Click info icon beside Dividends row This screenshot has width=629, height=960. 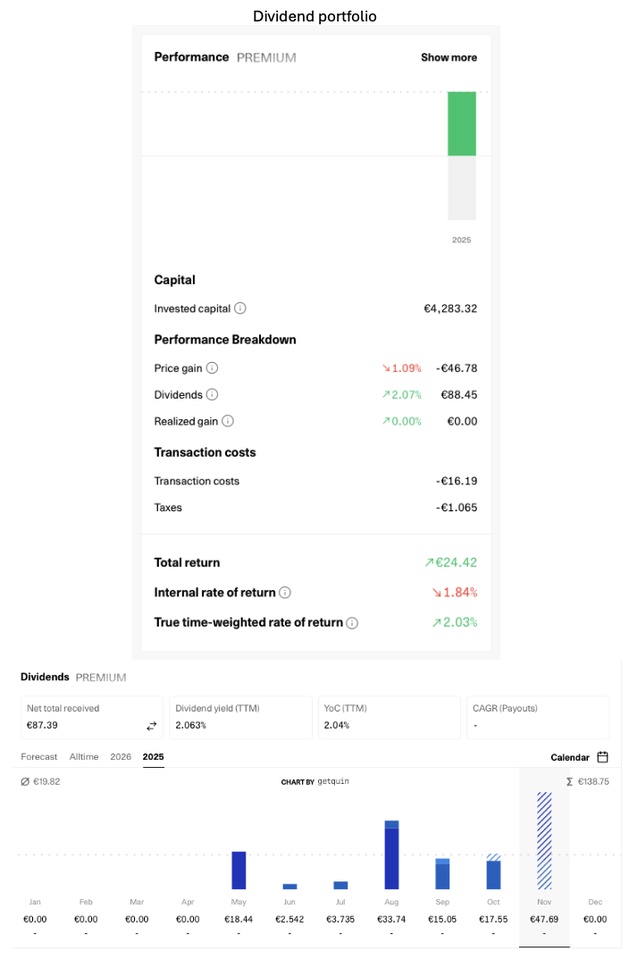pyautogui.click(x=212, y=395)
